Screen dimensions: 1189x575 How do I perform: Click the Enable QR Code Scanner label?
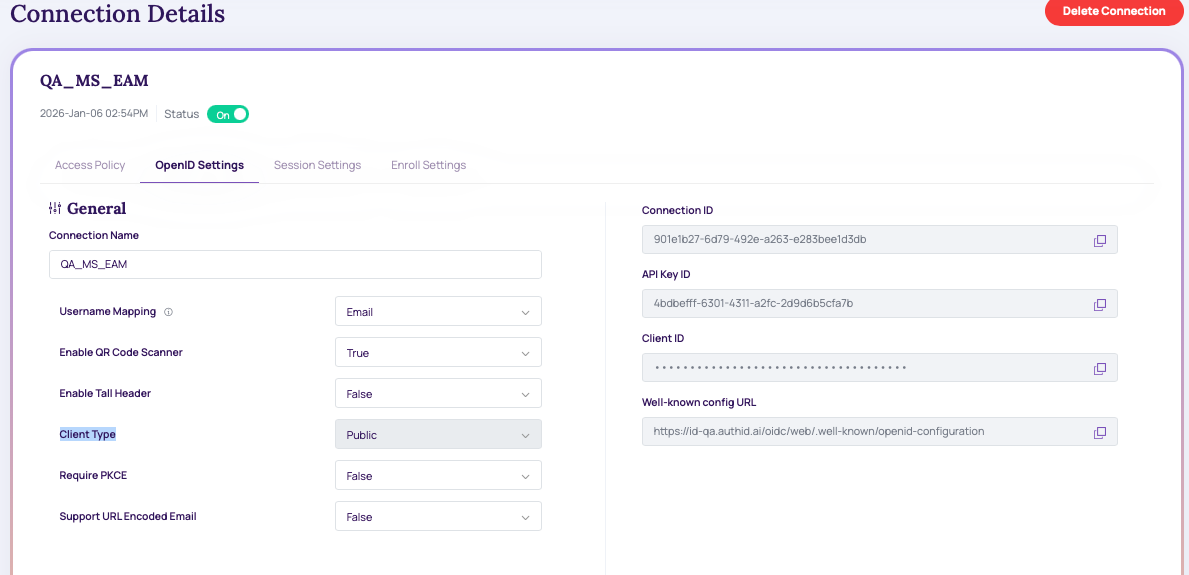pyautogui.click(x=121, y=353)
